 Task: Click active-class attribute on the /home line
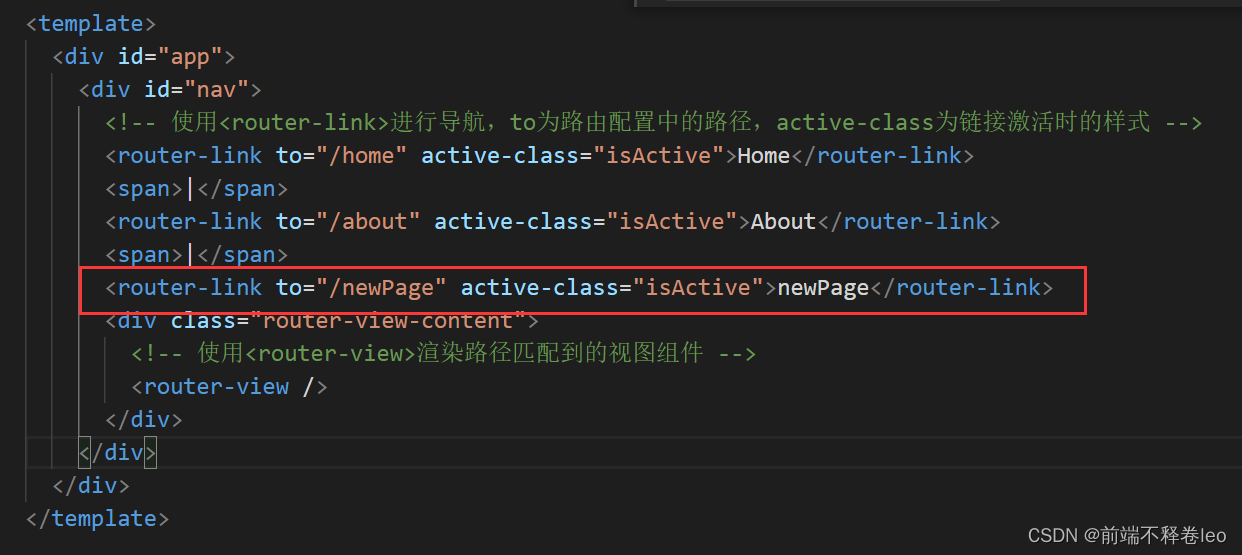[500, 155]
